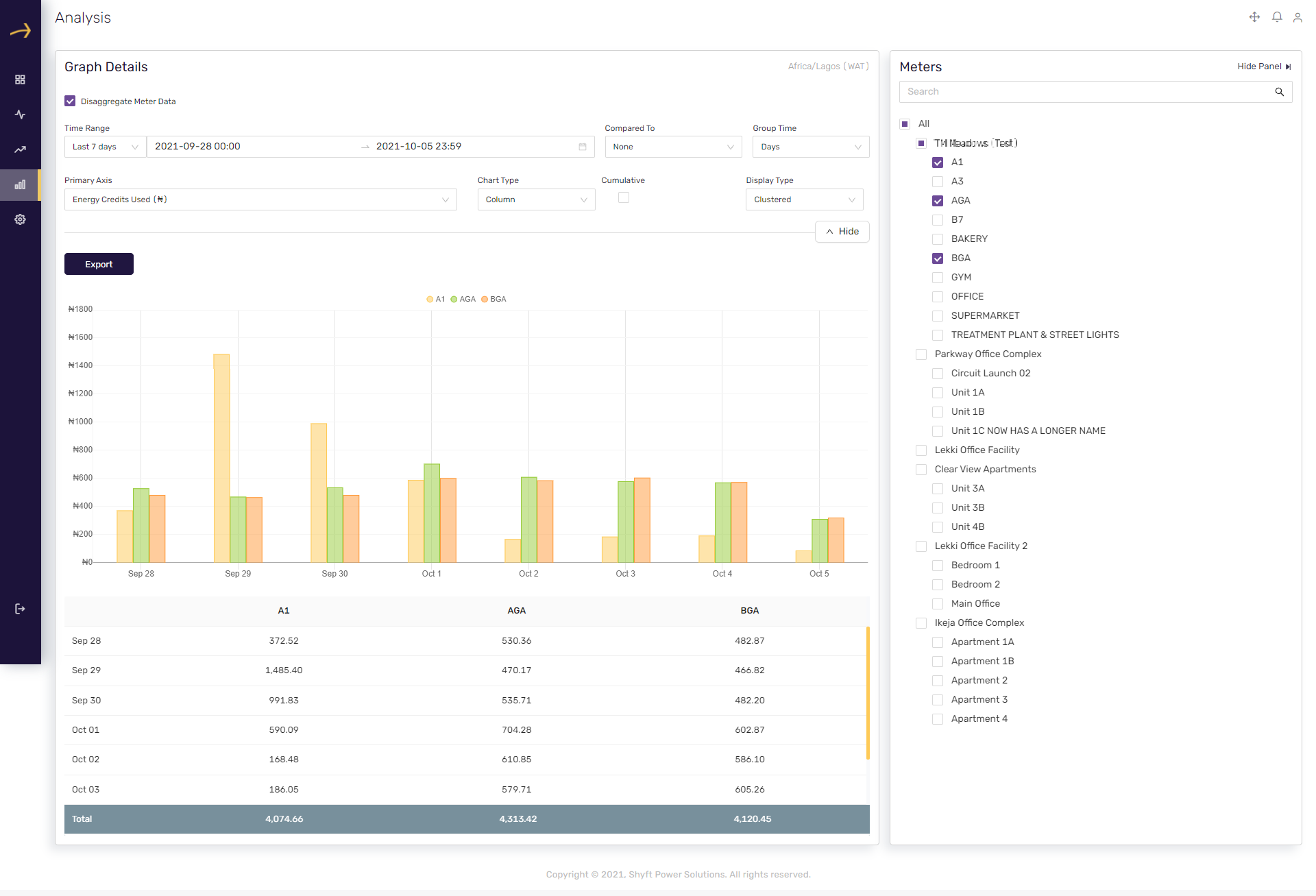This screenshot has height=896, width=1316.
Task: Open the trend line icon in sidebar
Action: (20, 149)
